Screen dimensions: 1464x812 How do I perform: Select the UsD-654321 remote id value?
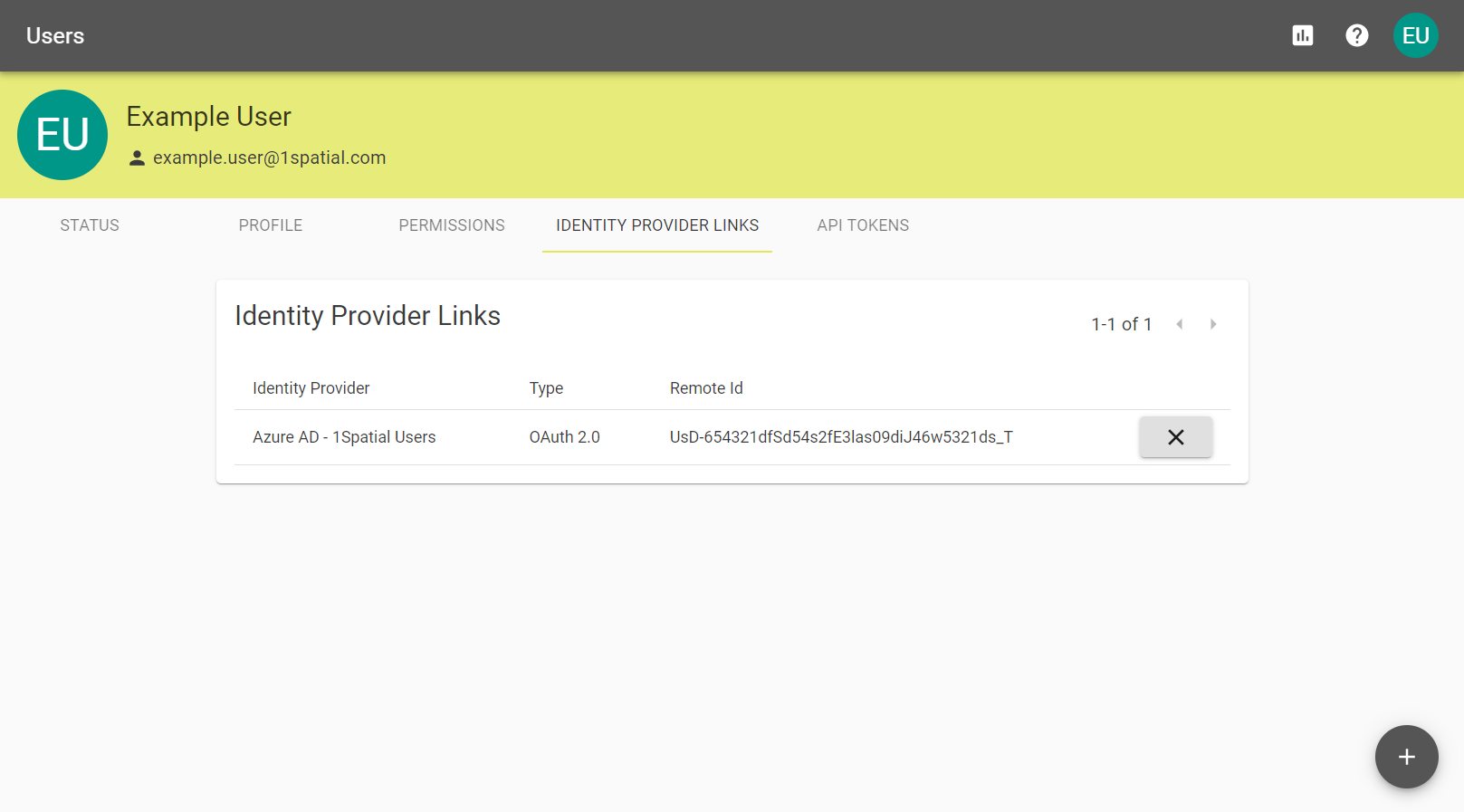coord(841,437)
